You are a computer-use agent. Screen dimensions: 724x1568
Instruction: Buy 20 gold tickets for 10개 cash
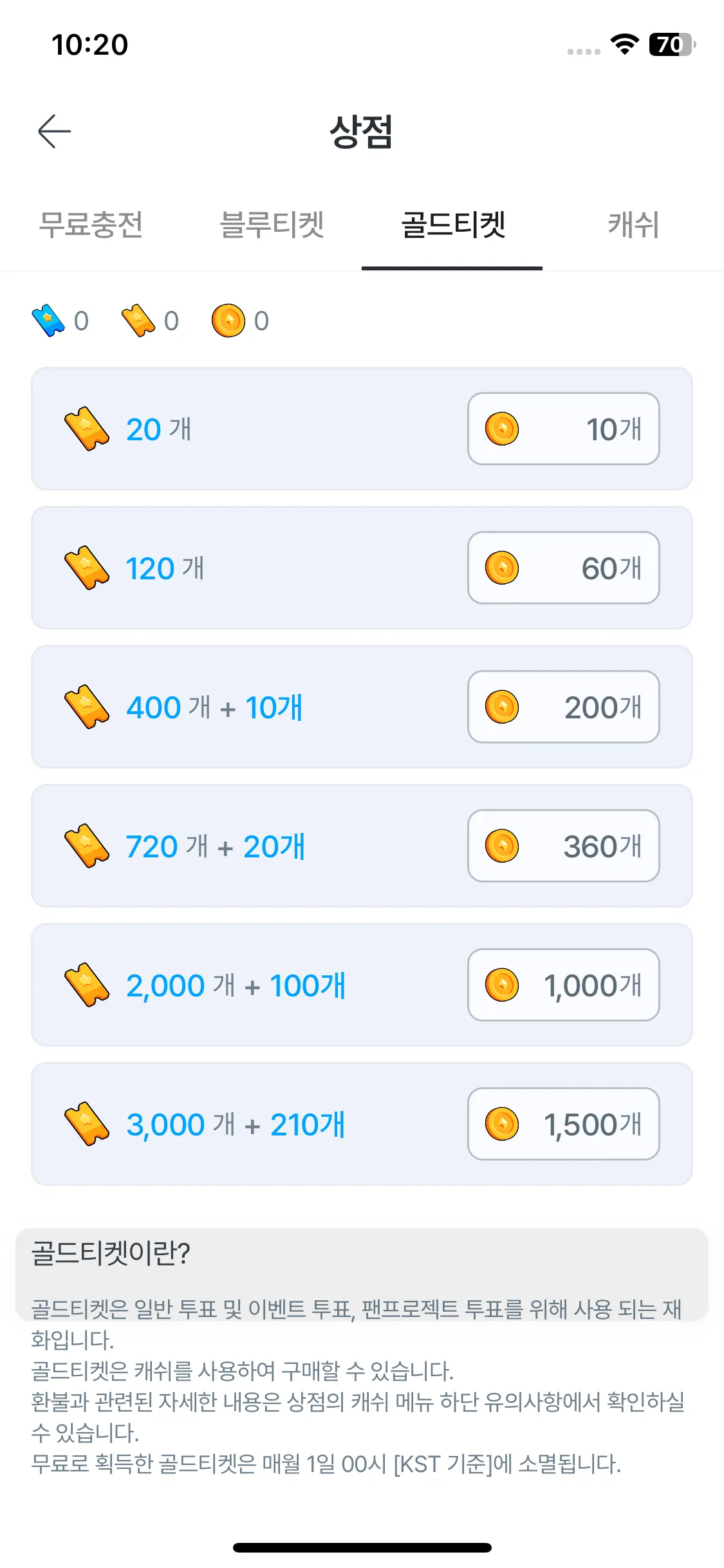coord(564,429)
